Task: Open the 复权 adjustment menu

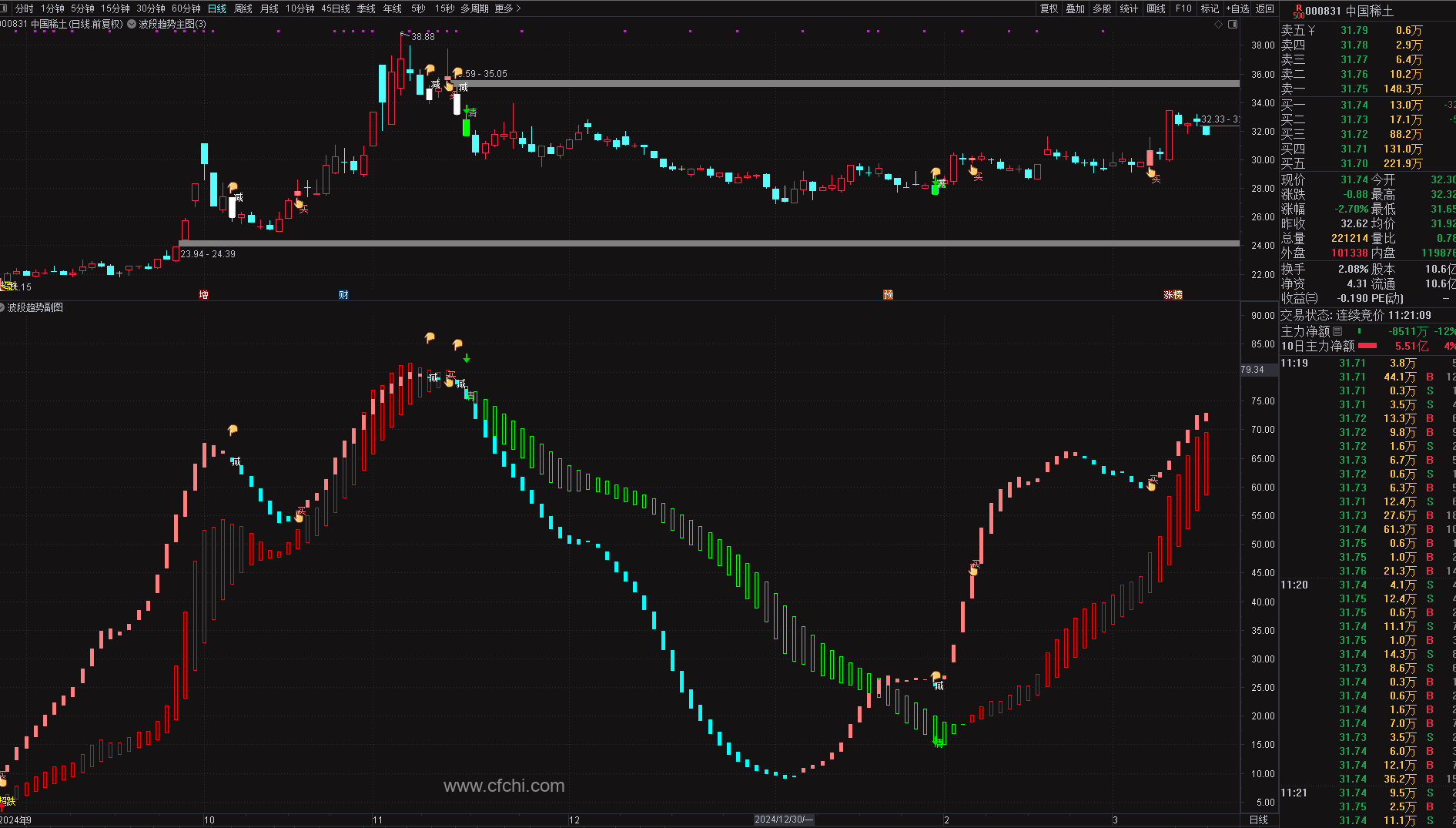Action: pyautogui.click(x=1049, y=8)
